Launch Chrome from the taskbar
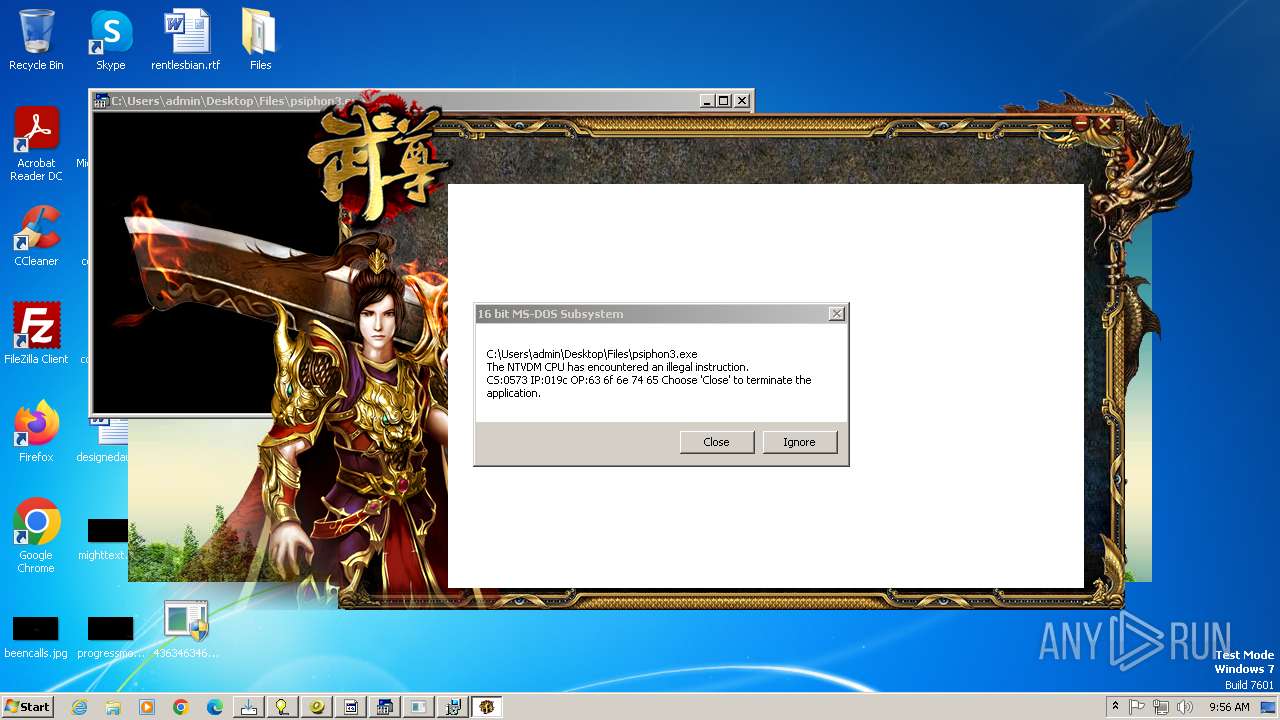The width and height of the screenshot is (1280, 720). [181, 707]
